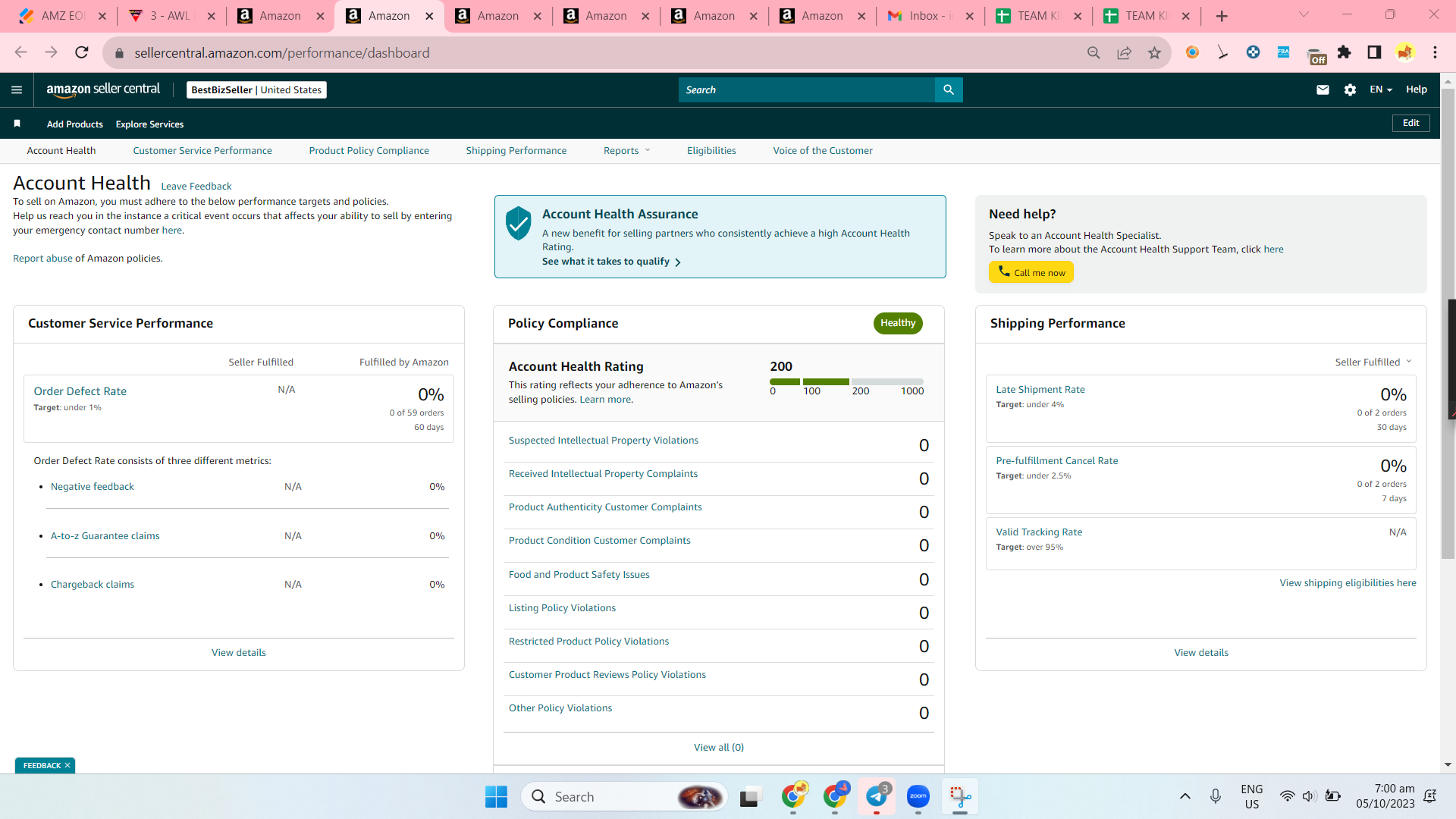Expand the Reports menu dropdown
This screenshot has width=1456, height=819.
click(627, 150)
